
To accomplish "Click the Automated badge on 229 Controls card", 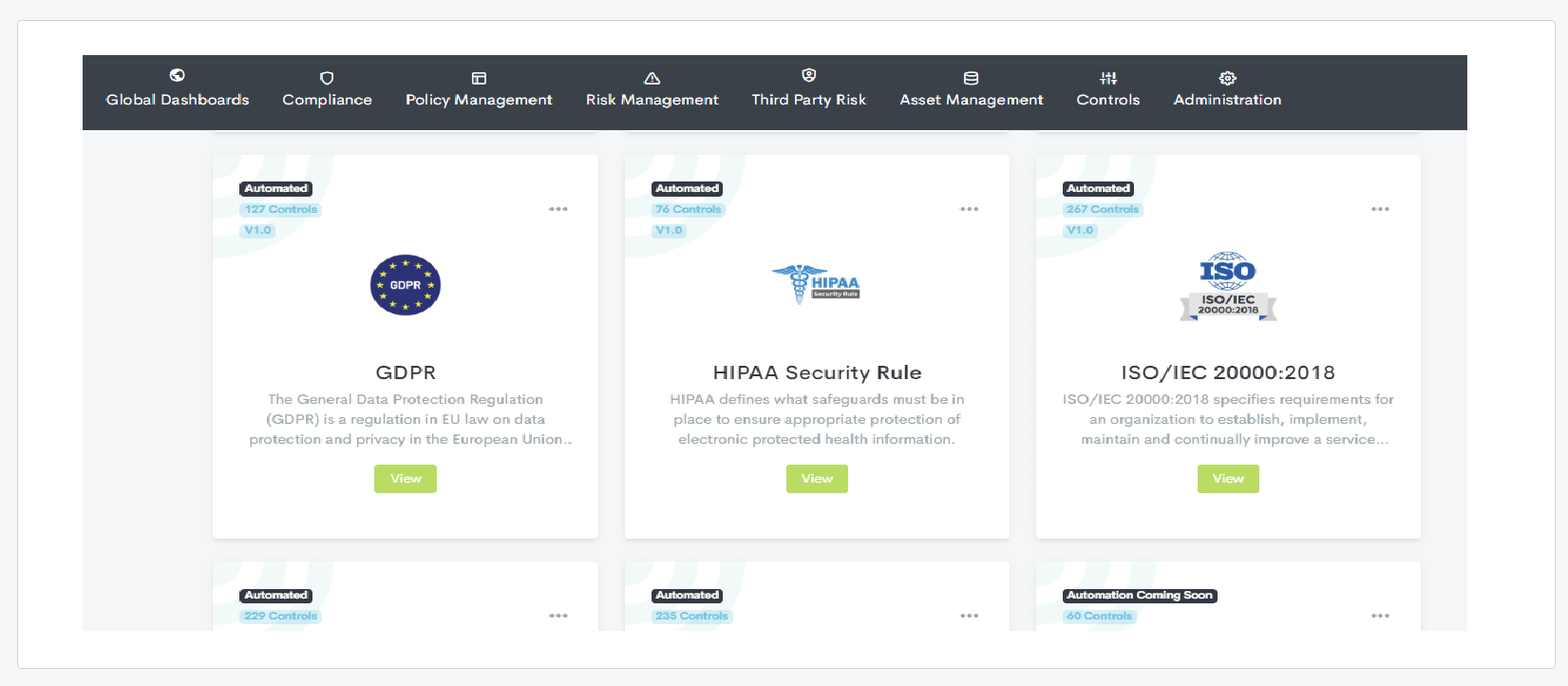I will pos(276,596).
